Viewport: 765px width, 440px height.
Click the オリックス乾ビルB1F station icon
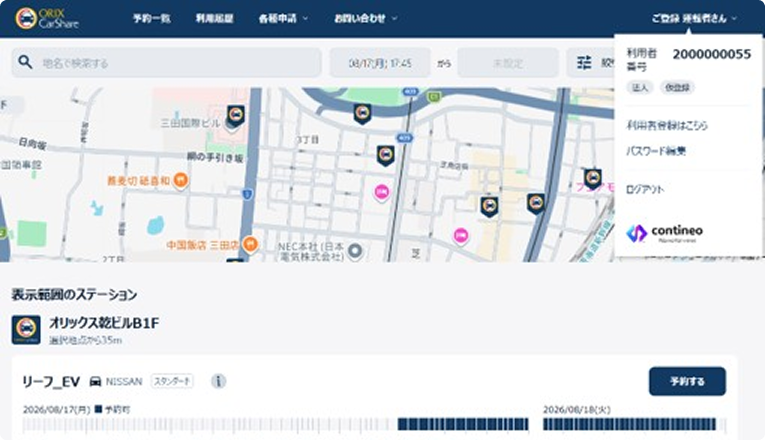(26, 330)
